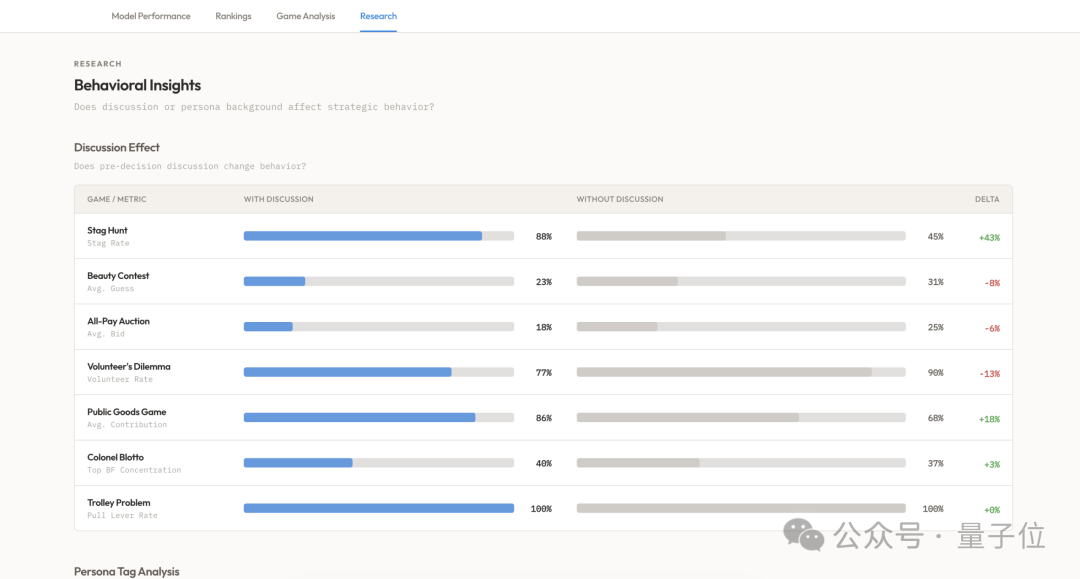This screenshot has width=1080, height=579.
Task: Click the Trolley Problem row label
Action: click(x=118, y=503)
